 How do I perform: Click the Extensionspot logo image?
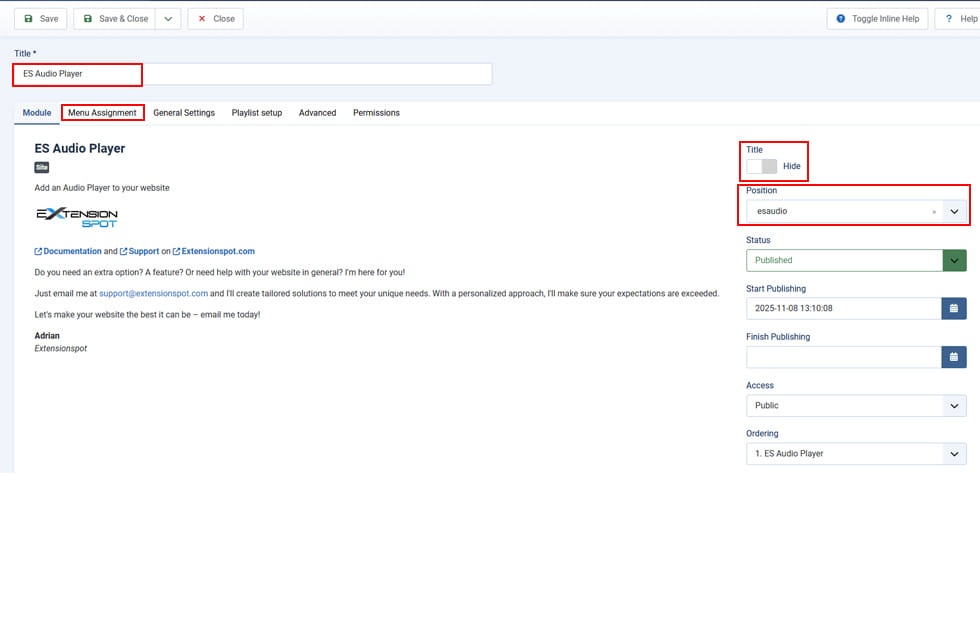(77, 217)
